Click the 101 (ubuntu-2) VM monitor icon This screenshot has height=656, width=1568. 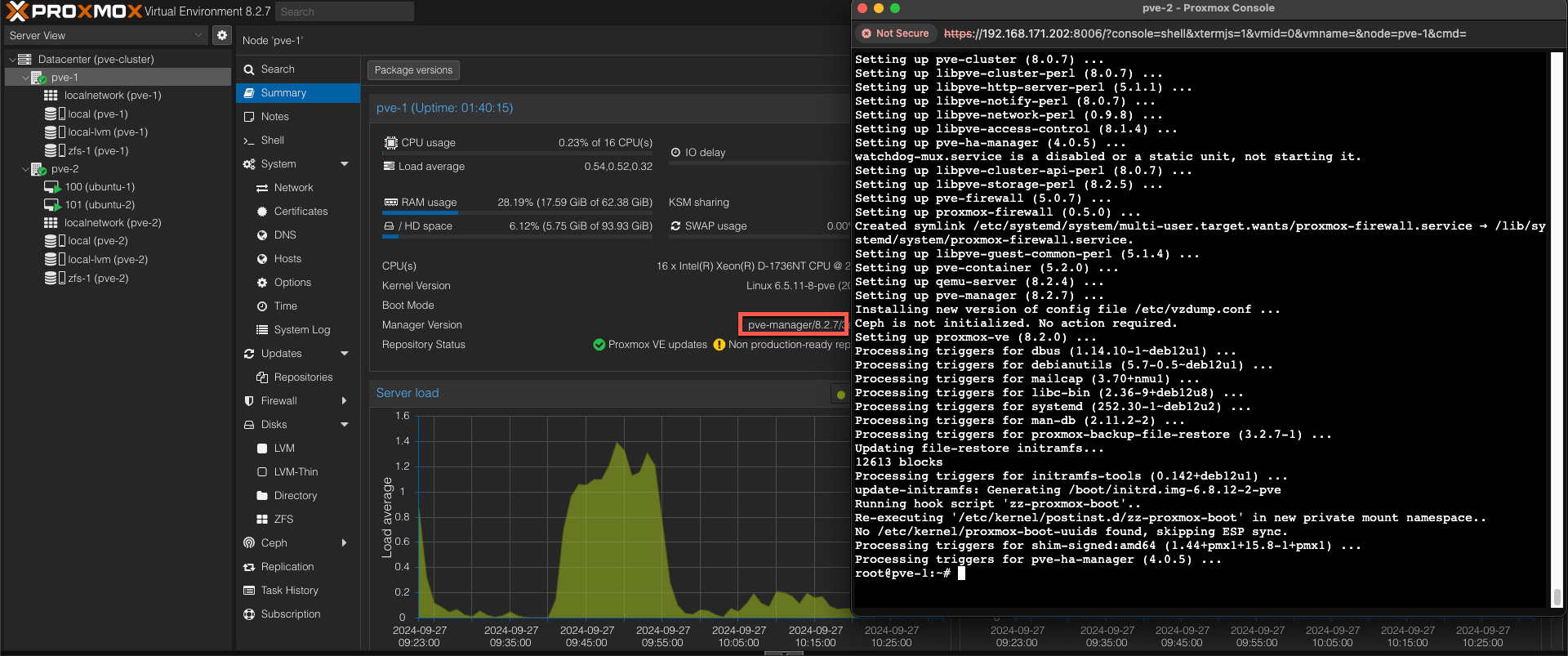coord(52,205)
